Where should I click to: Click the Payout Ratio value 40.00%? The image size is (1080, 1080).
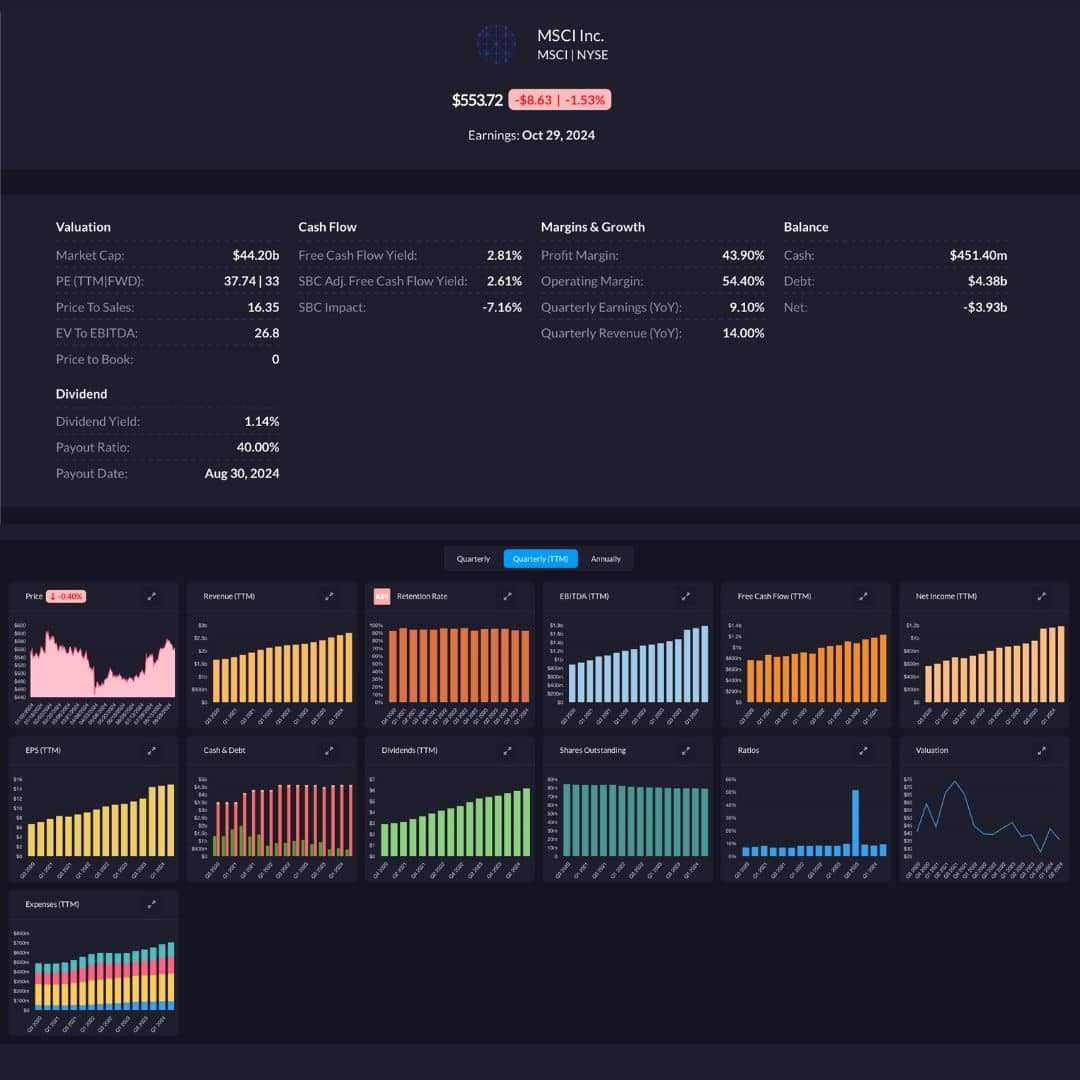[258, 448]
